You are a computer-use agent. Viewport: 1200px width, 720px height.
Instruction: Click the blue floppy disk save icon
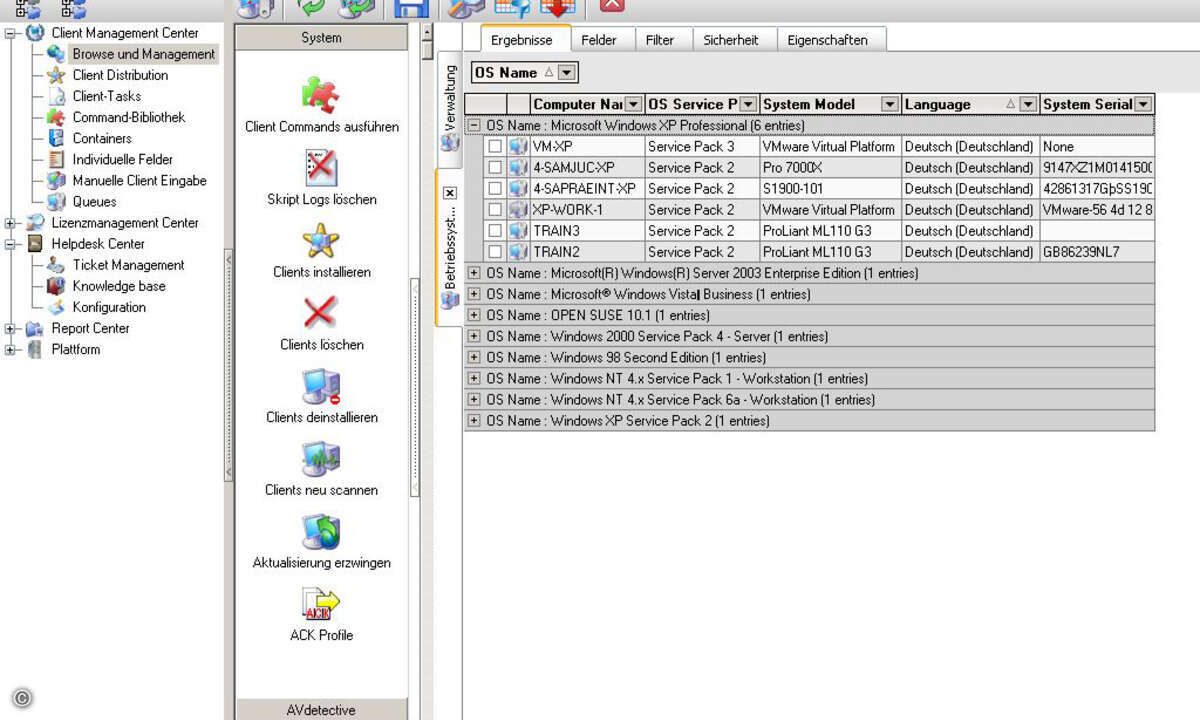(x=411, y=9)
